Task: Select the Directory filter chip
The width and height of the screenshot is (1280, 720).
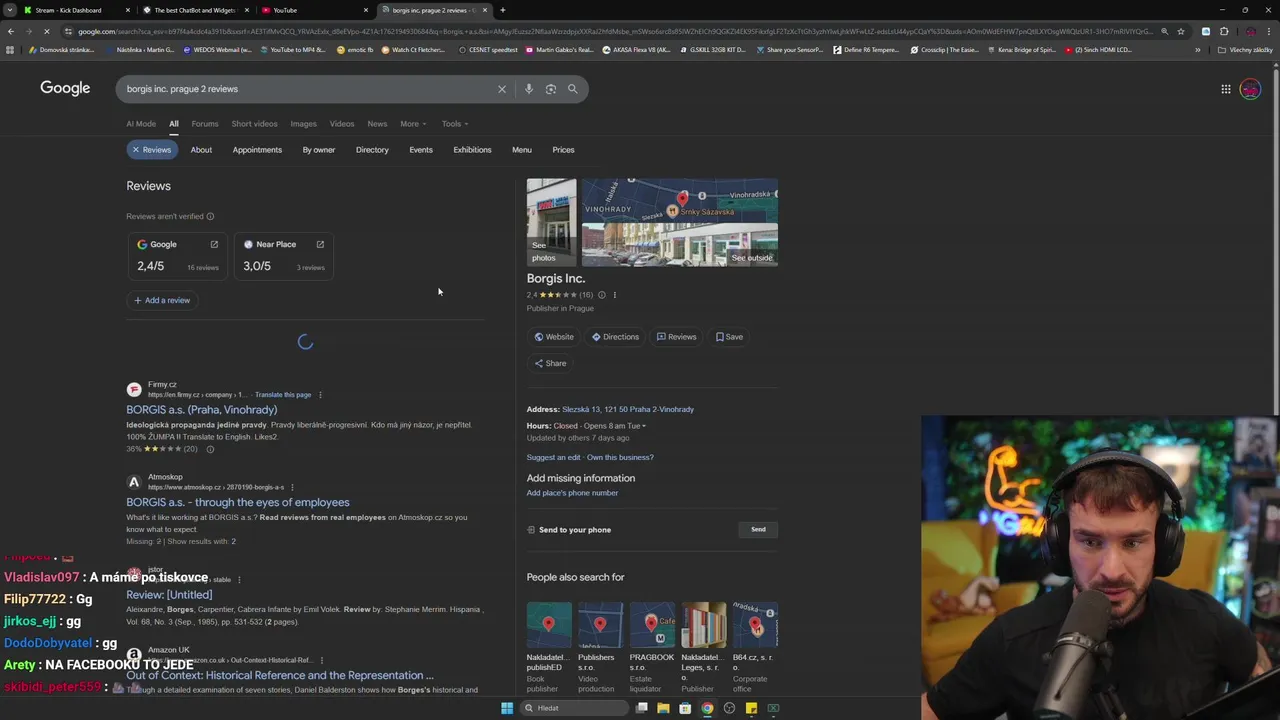Action: (372, 150)
